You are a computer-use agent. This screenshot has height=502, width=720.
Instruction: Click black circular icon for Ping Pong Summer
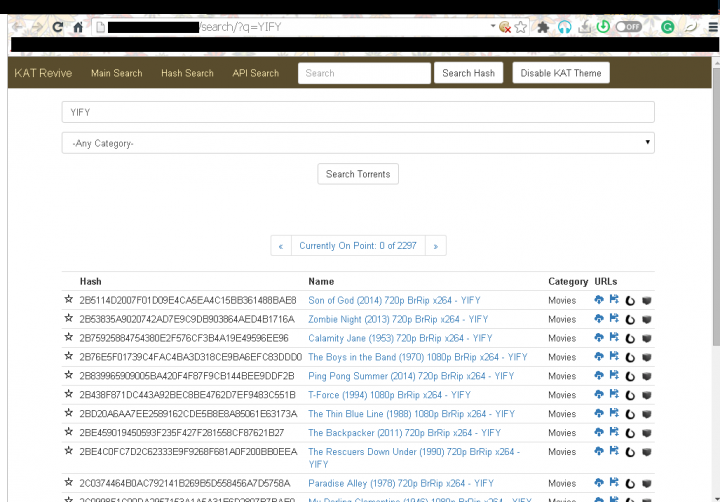[x=630, y=377]
